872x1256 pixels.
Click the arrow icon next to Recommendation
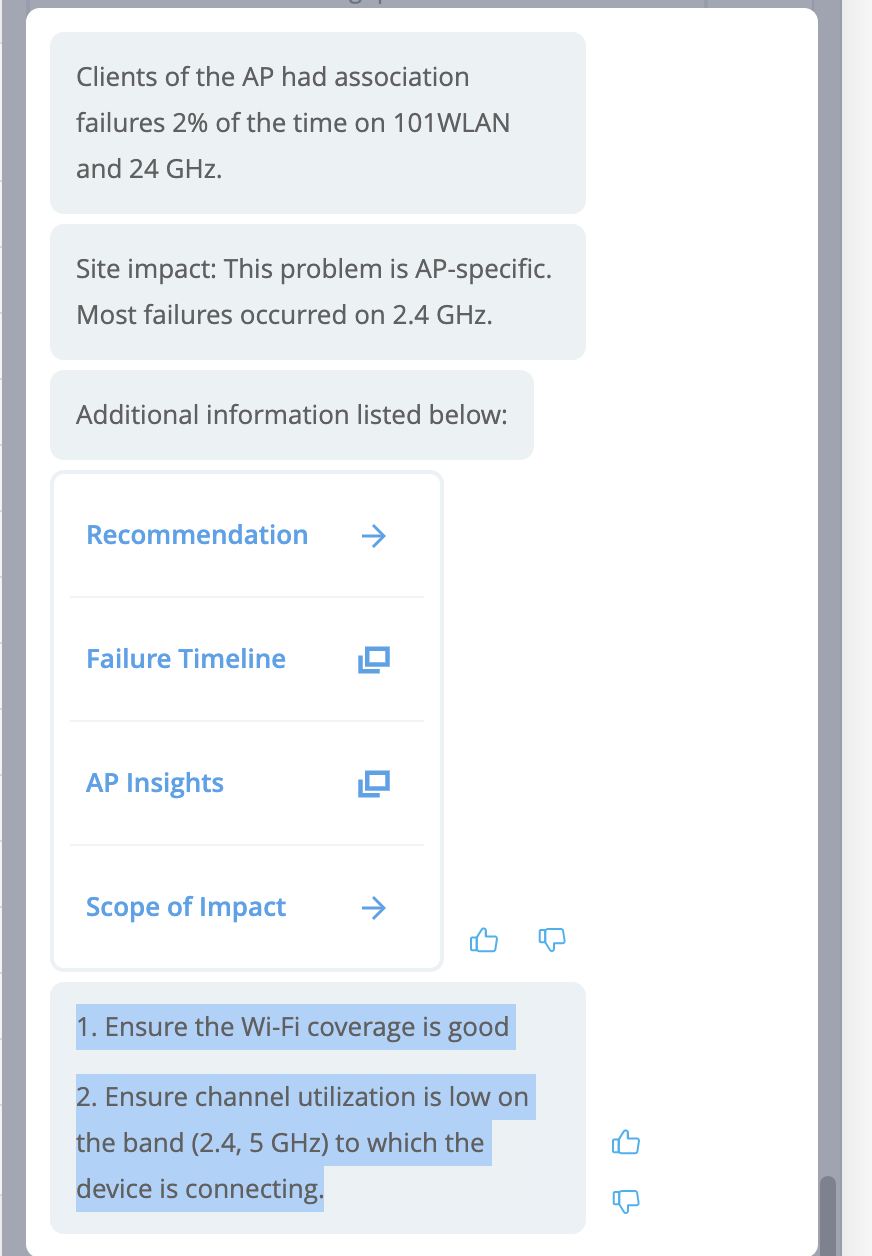pyautogui.click(x=373, y=536)
